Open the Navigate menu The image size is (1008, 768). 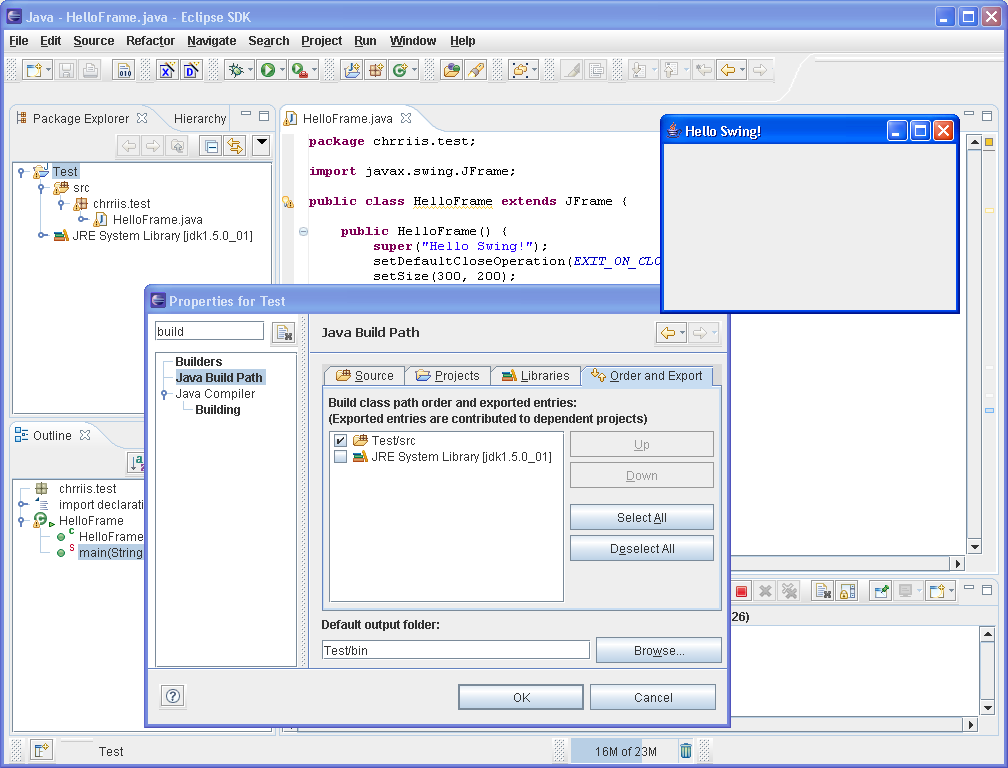click(212, 41)
